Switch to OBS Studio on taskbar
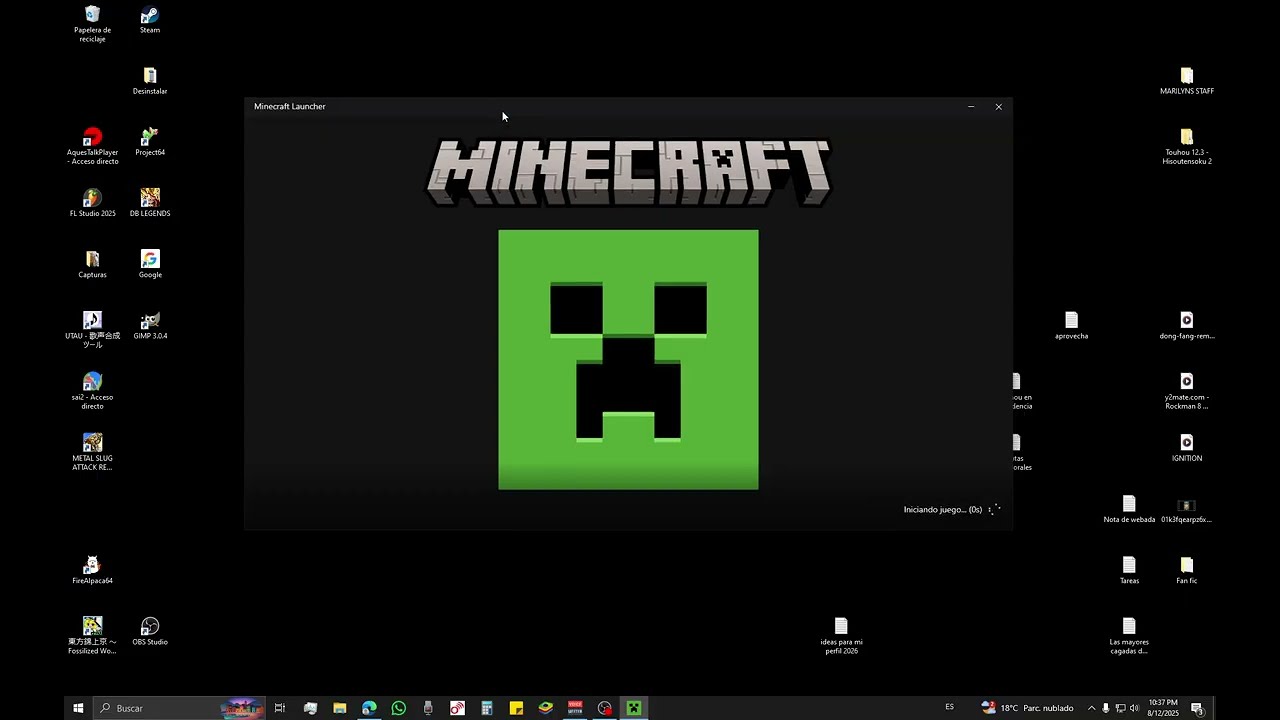 (x=605, y=708)
